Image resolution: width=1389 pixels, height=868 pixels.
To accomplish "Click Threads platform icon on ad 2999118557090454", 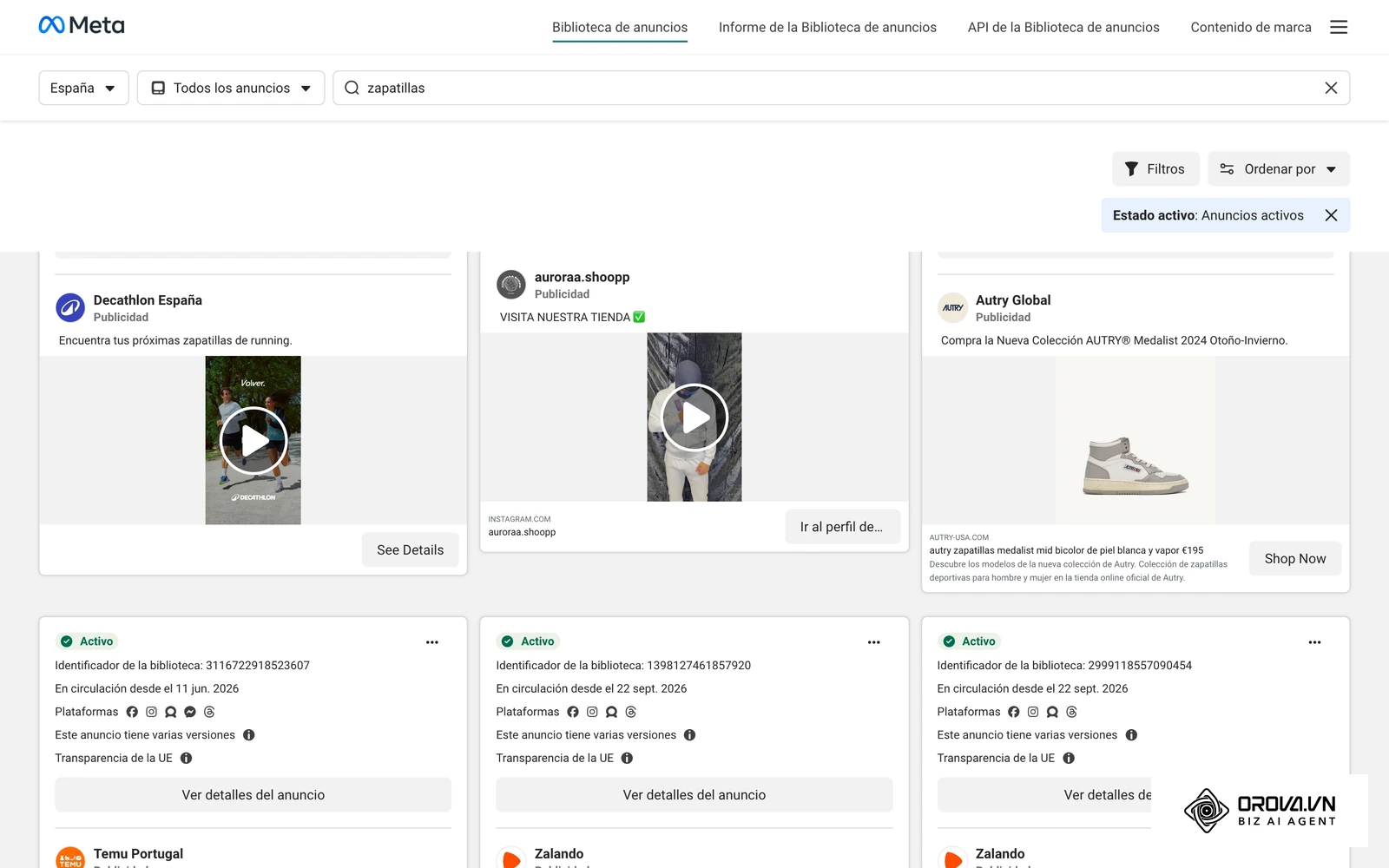I will pos(1071,712).
